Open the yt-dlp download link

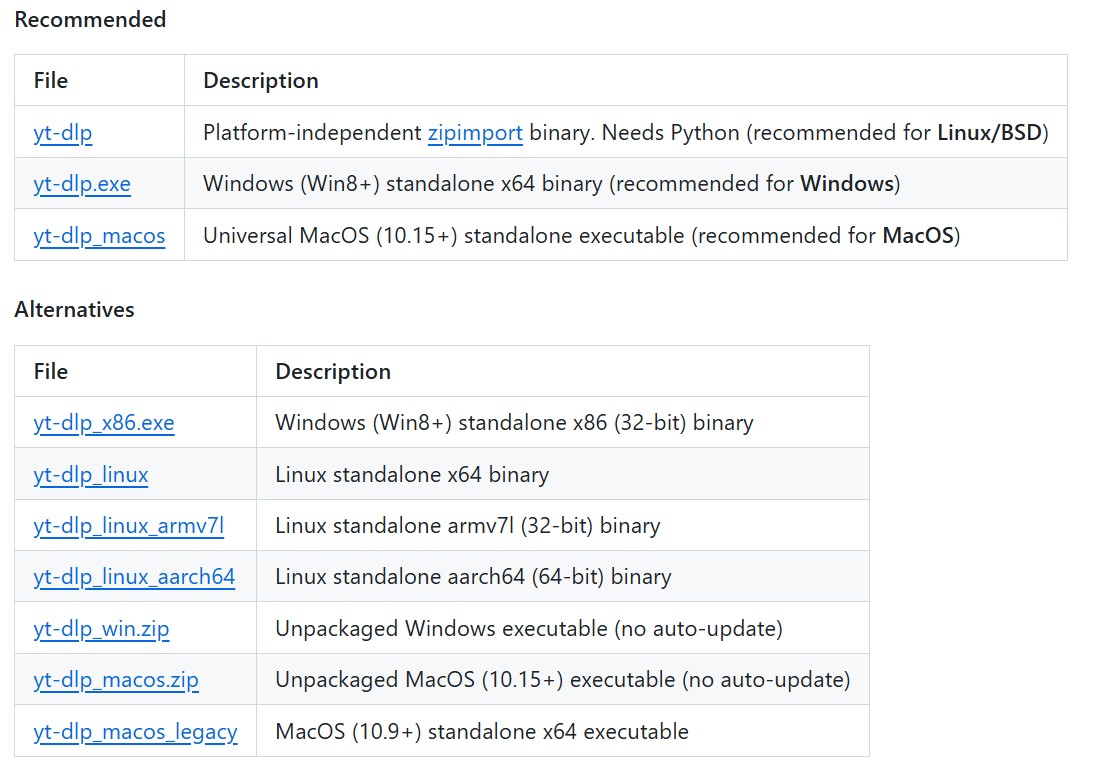point(62,133)
